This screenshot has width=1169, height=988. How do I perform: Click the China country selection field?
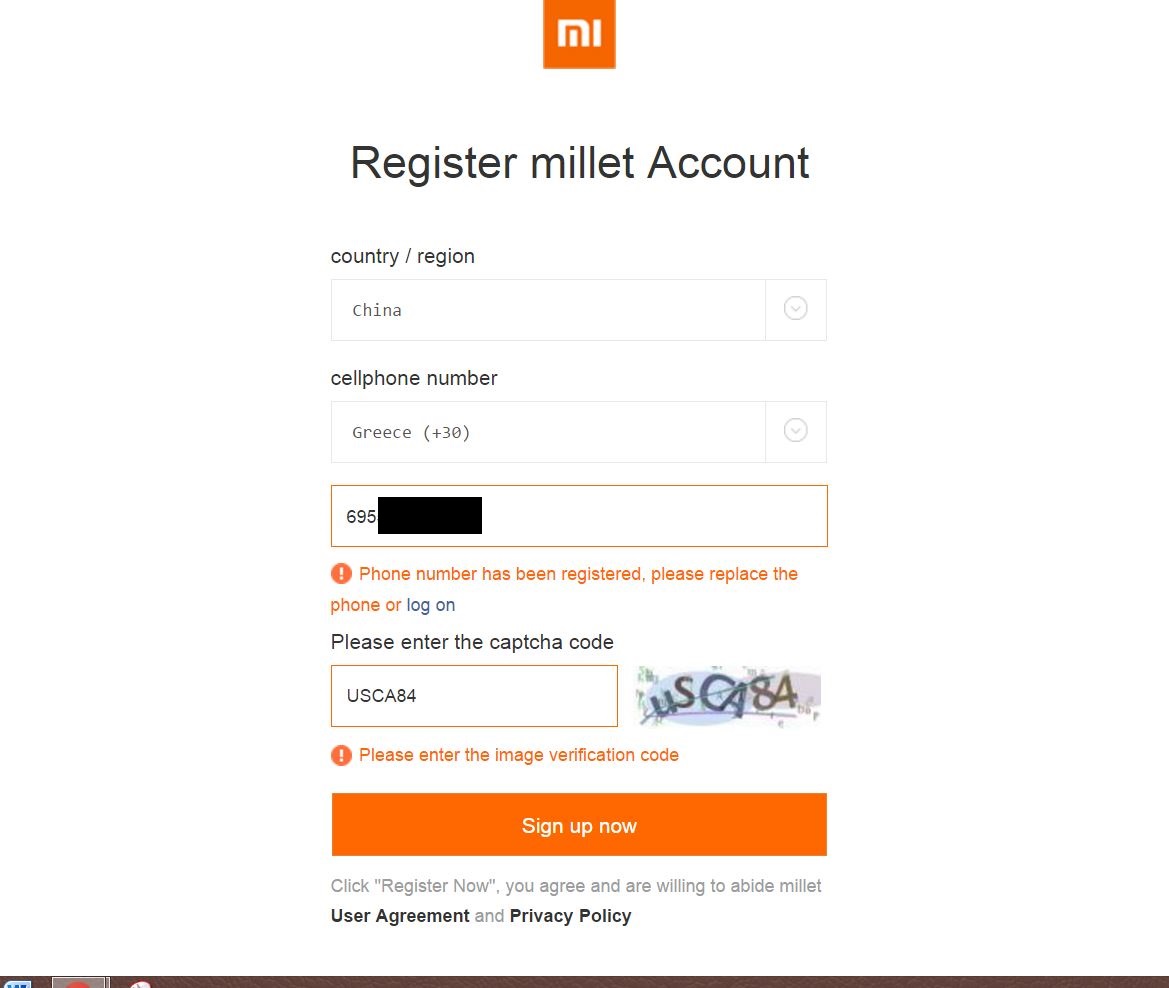[x=548, y=310]
